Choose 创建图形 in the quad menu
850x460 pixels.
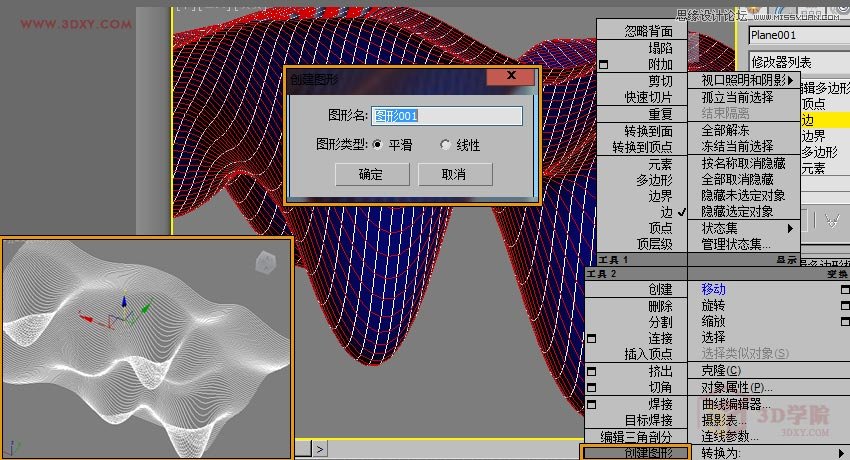pyautogui.click(x=635, y=453)
